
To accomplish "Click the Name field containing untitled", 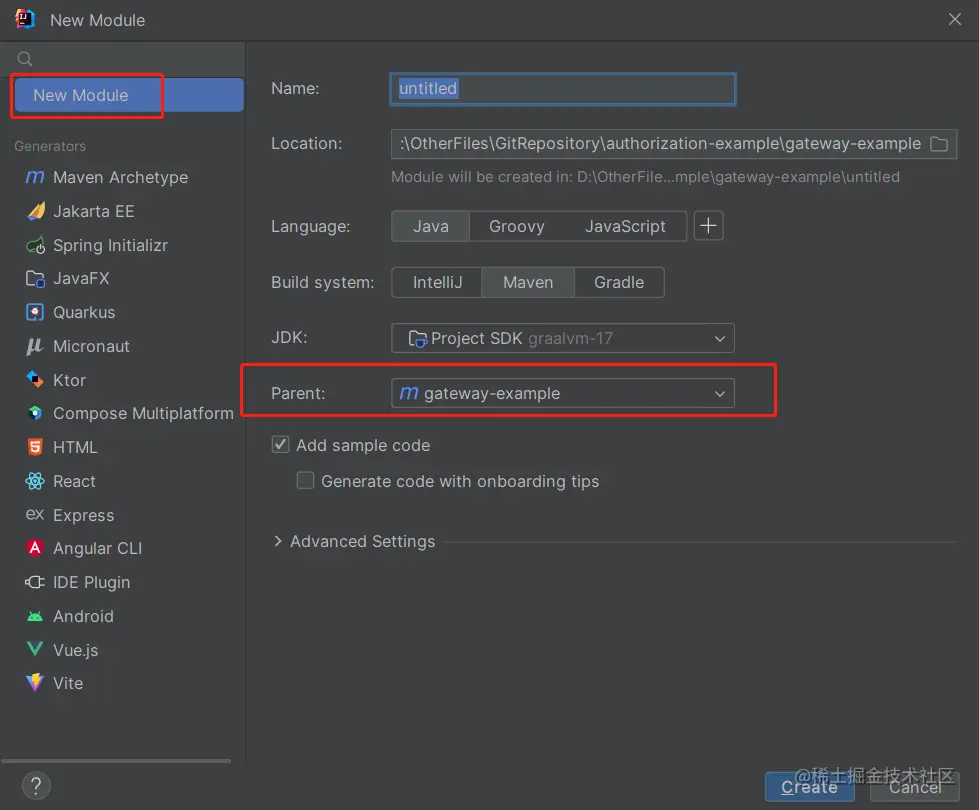I will [x=563, y=89].
